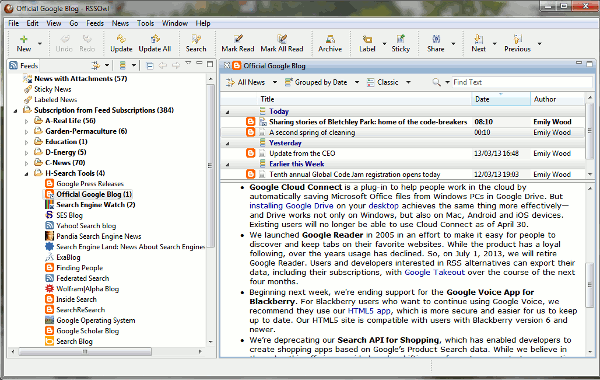Click the Find Text search field
The image size is (600, 380).
pos(522,82)
